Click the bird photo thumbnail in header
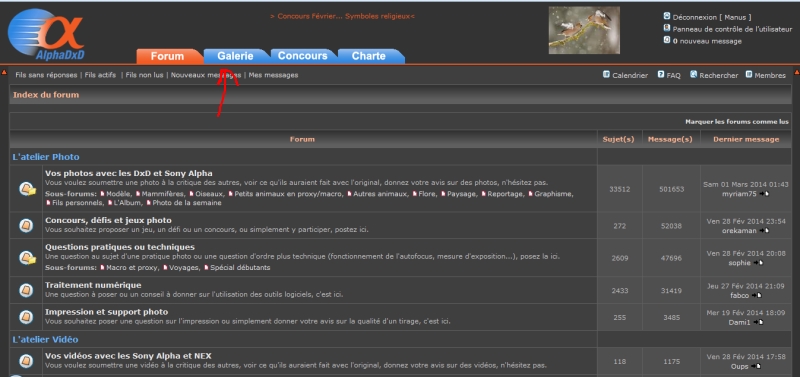This screenshot has height=377, width=800. [x=584, y=30]
